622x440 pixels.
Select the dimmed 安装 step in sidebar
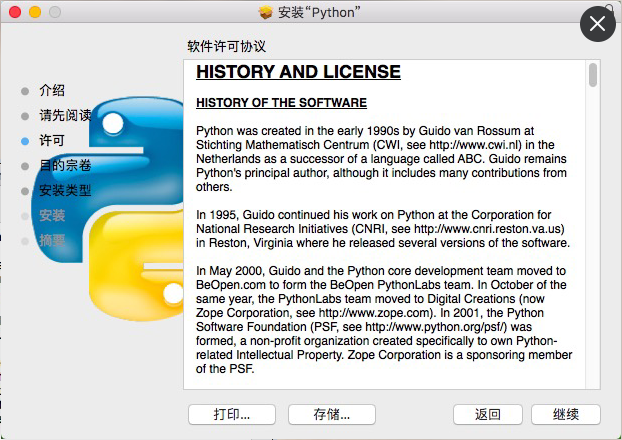point(52,215)
